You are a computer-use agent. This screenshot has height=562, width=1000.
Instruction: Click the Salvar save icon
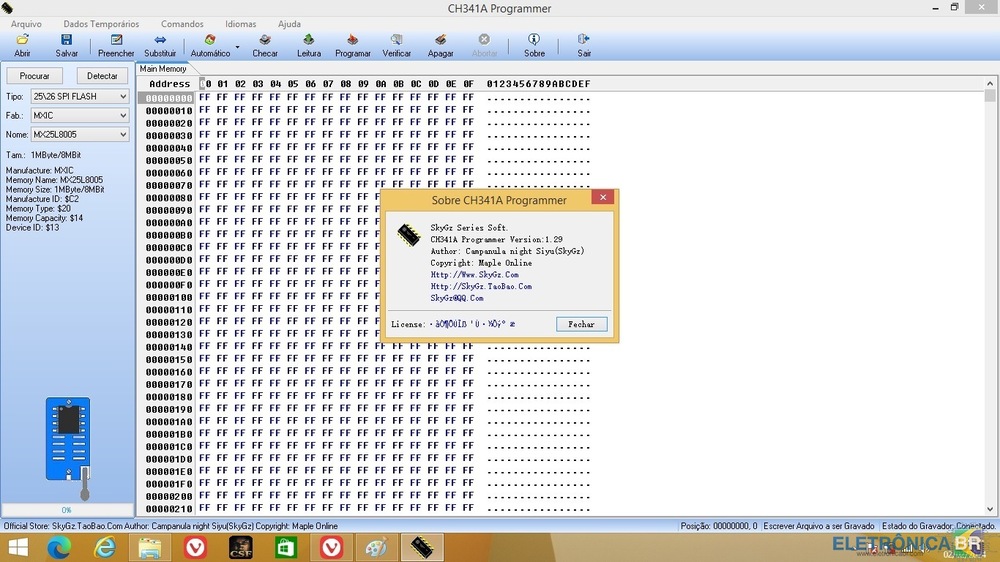(x=67, y=40)
